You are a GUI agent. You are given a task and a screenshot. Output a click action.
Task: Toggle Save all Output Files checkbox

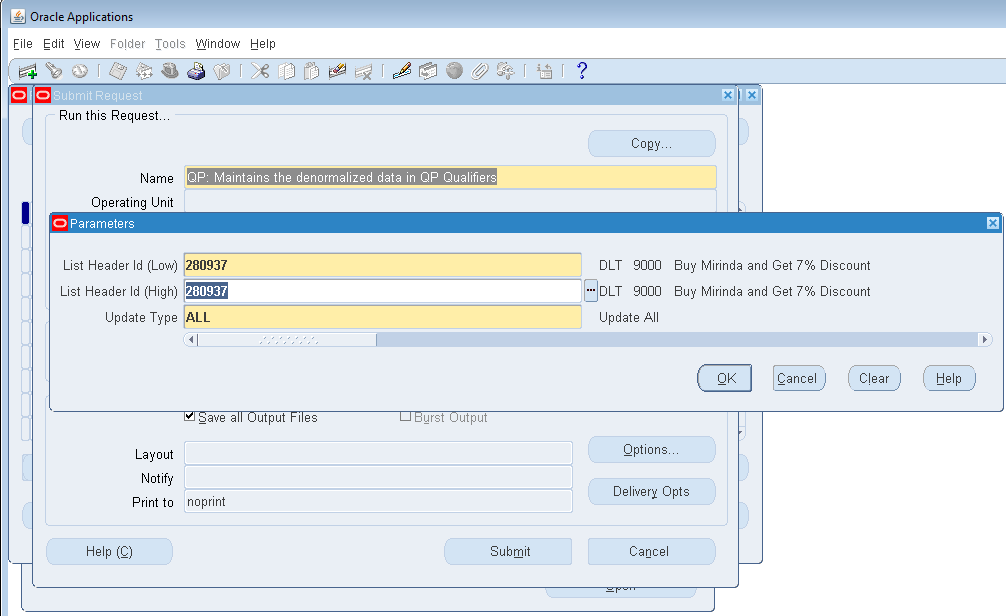189,416
